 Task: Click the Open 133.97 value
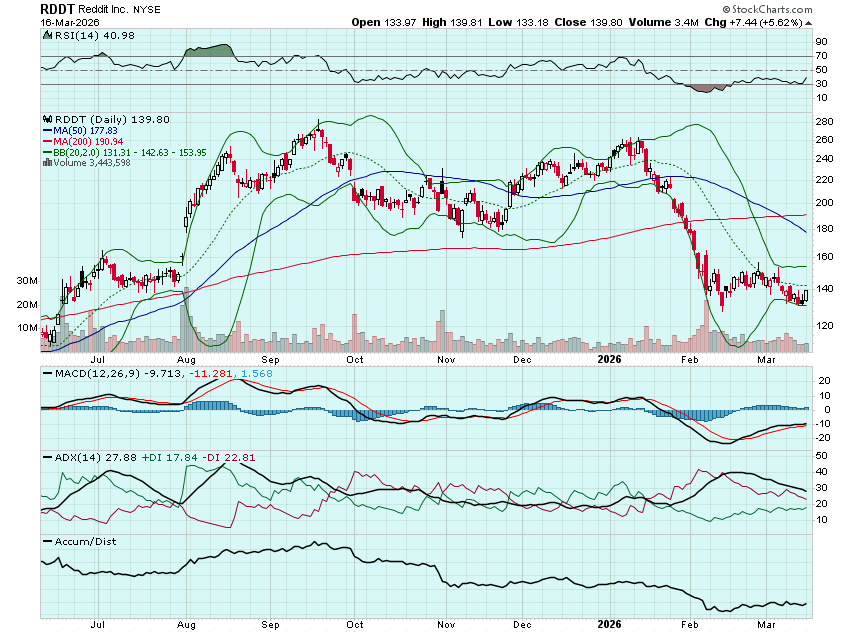tap(384, 22)
